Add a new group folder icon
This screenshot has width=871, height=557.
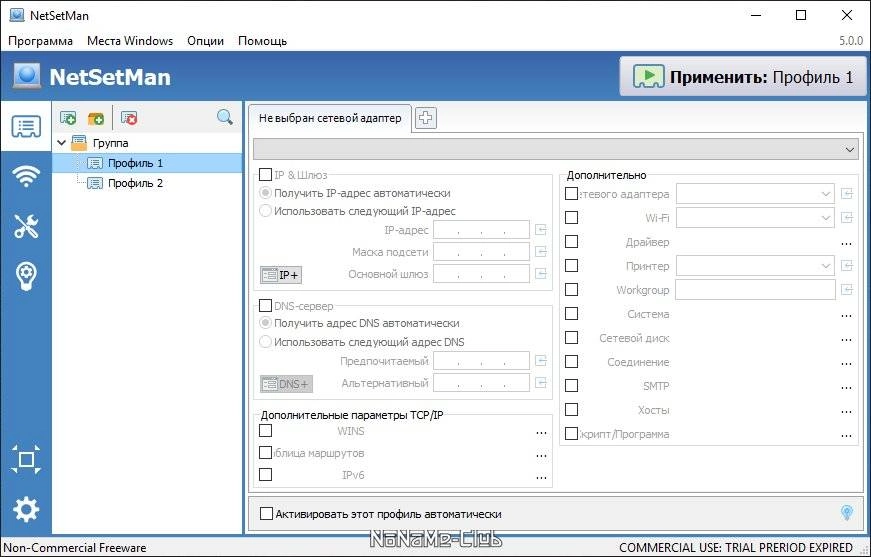[96, 118]
